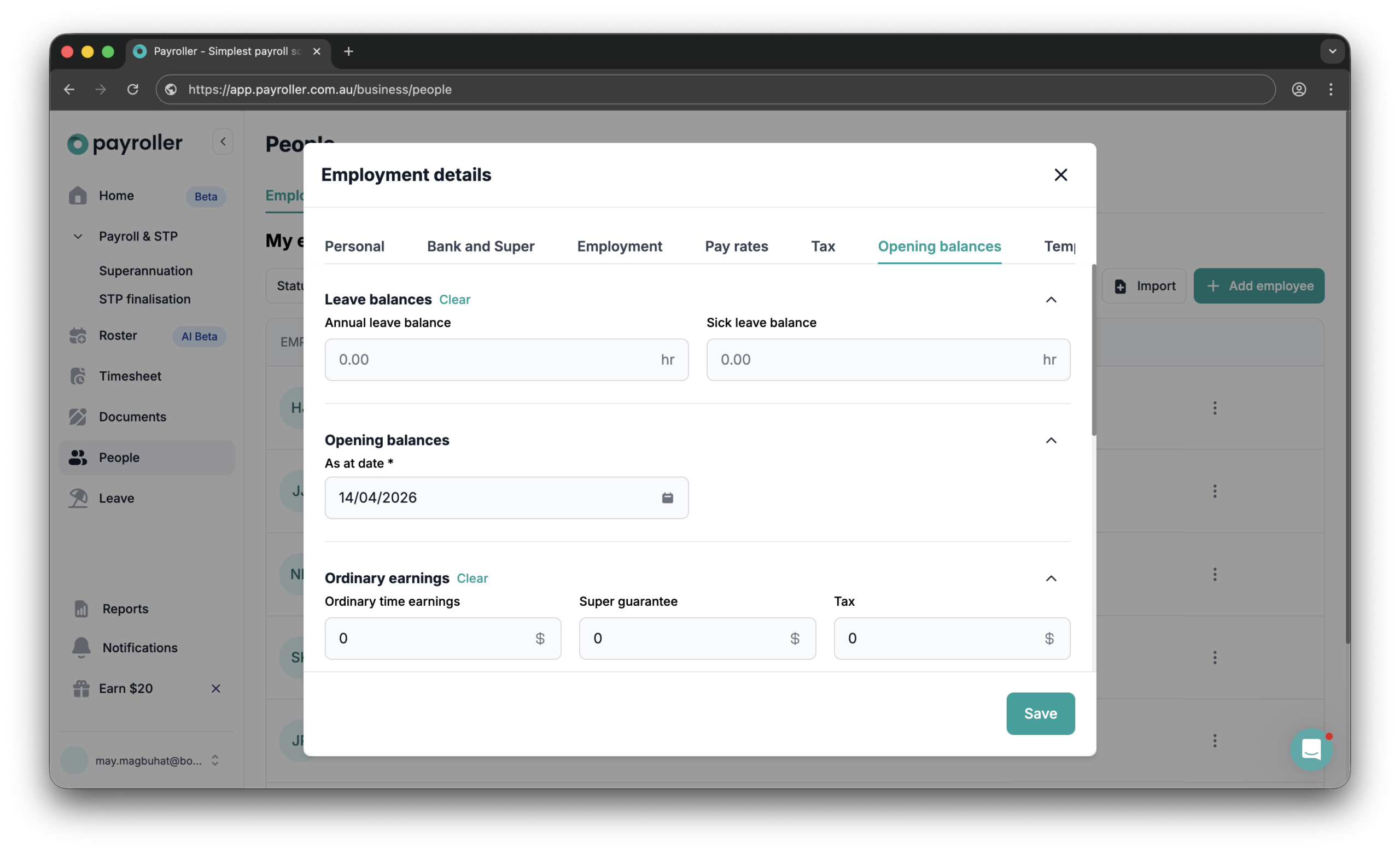
Task: Switch to the Tax tab
Action: click(823, 246)
